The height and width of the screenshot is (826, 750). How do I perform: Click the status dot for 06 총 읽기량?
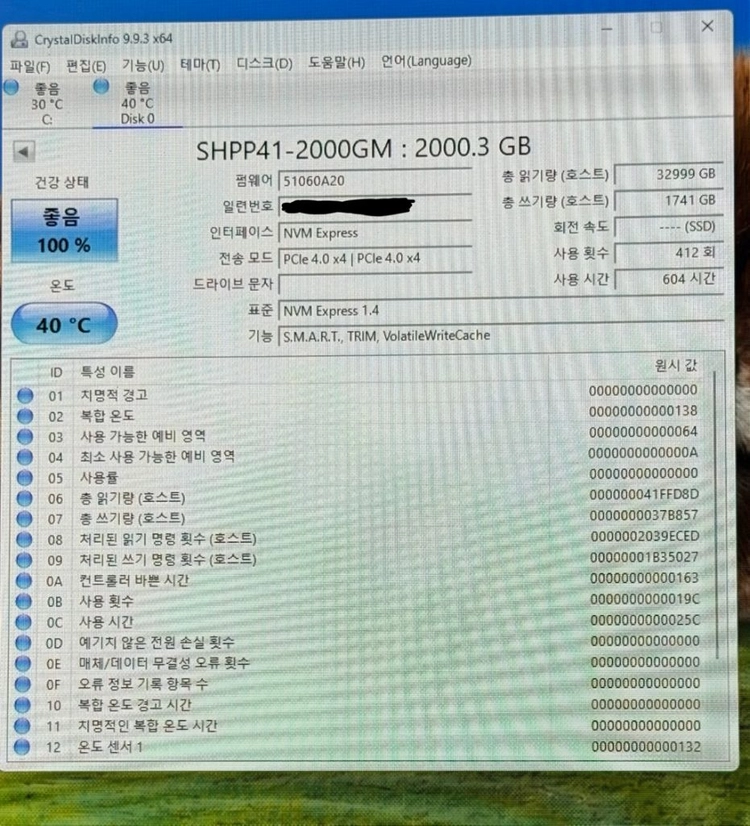pos(25,498)
